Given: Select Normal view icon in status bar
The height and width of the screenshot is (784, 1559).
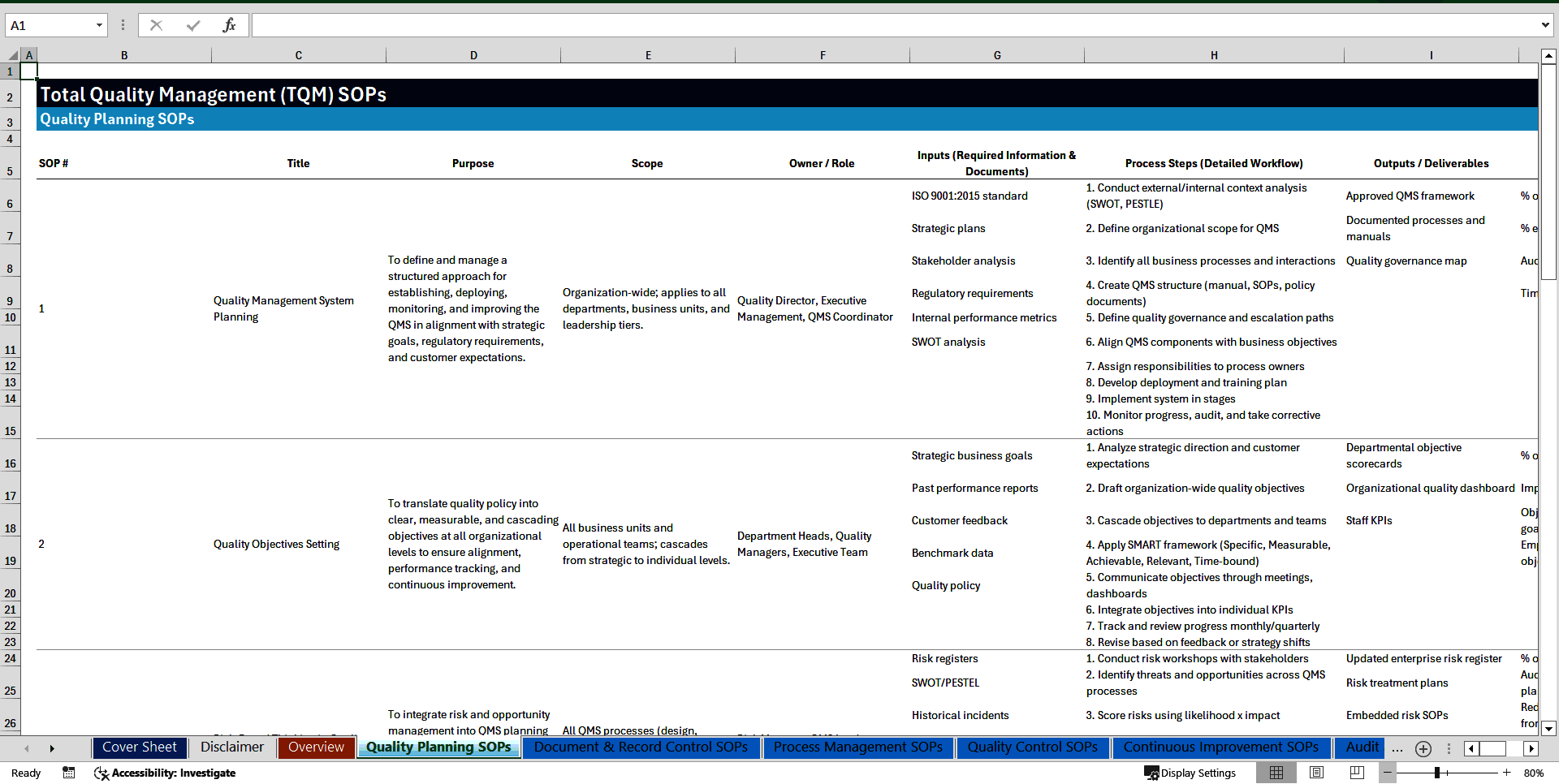Looking at the screenshot, I should 1276,773.
